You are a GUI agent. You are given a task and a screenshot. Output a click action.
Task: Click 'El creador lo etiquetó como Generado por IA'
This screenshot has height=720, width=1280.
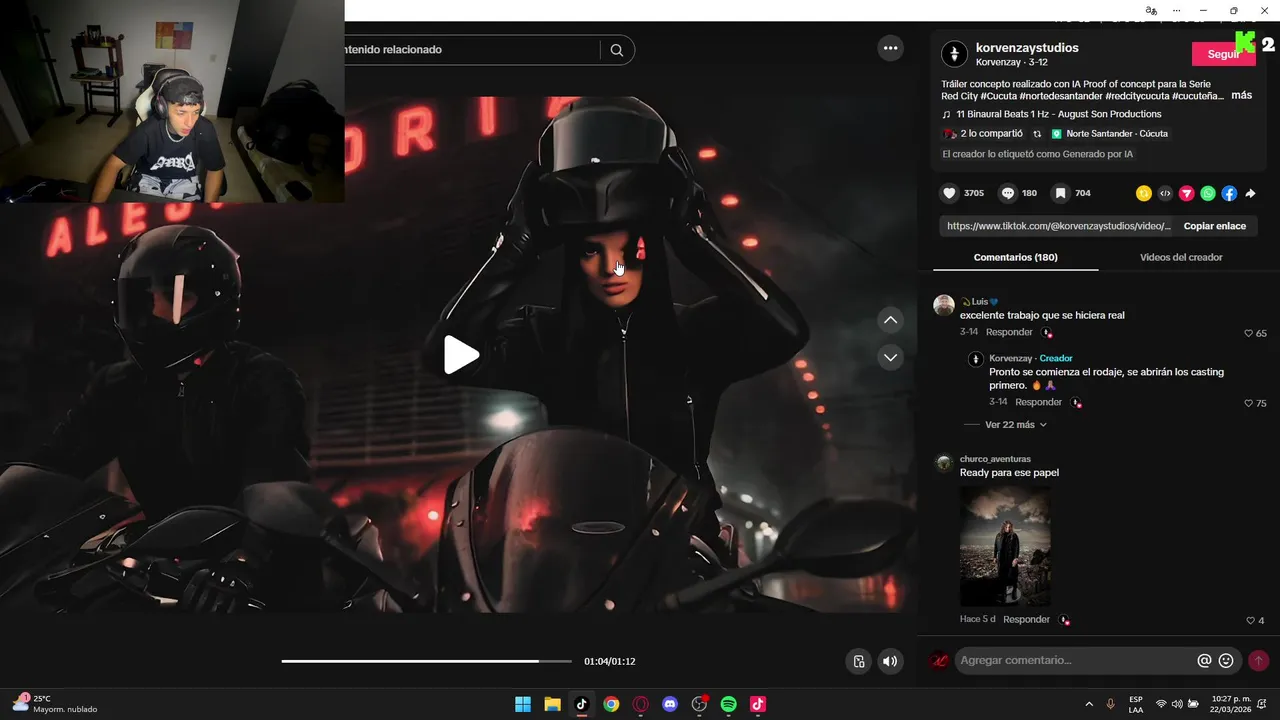(1037, 154)
